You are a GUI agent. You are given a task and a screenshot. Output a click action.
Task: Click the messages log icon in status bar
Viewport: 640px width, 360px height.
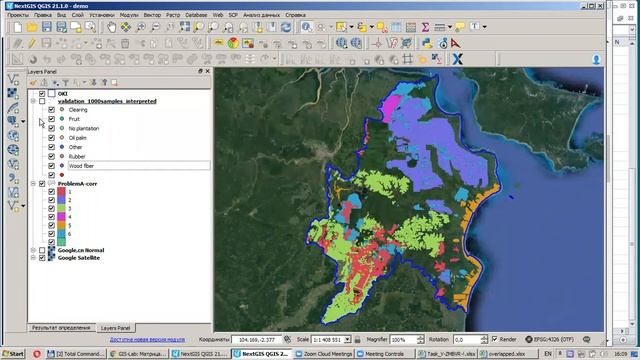tap(587, 340)
